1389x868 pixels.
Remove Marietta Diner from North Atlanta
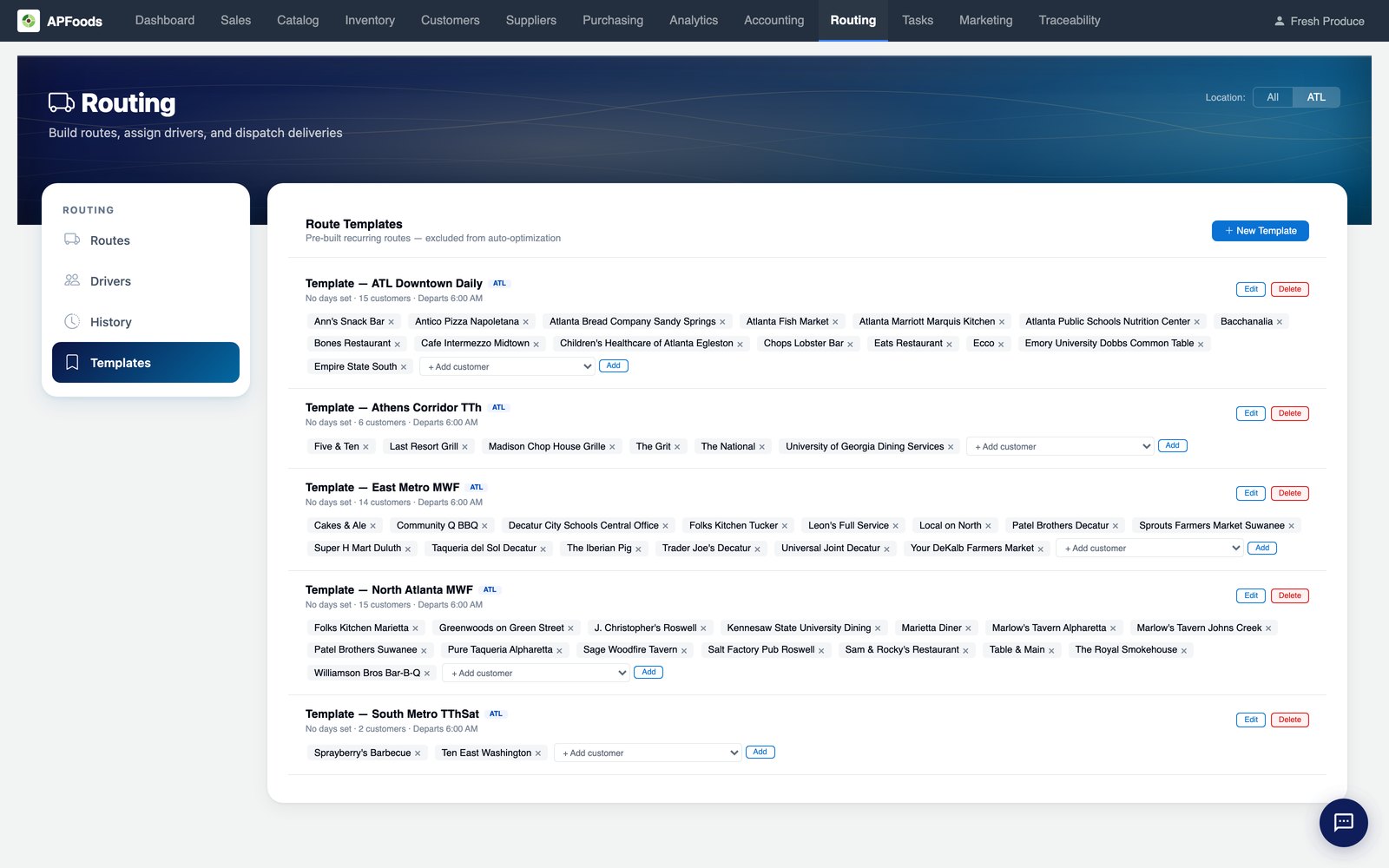point(968,628)
